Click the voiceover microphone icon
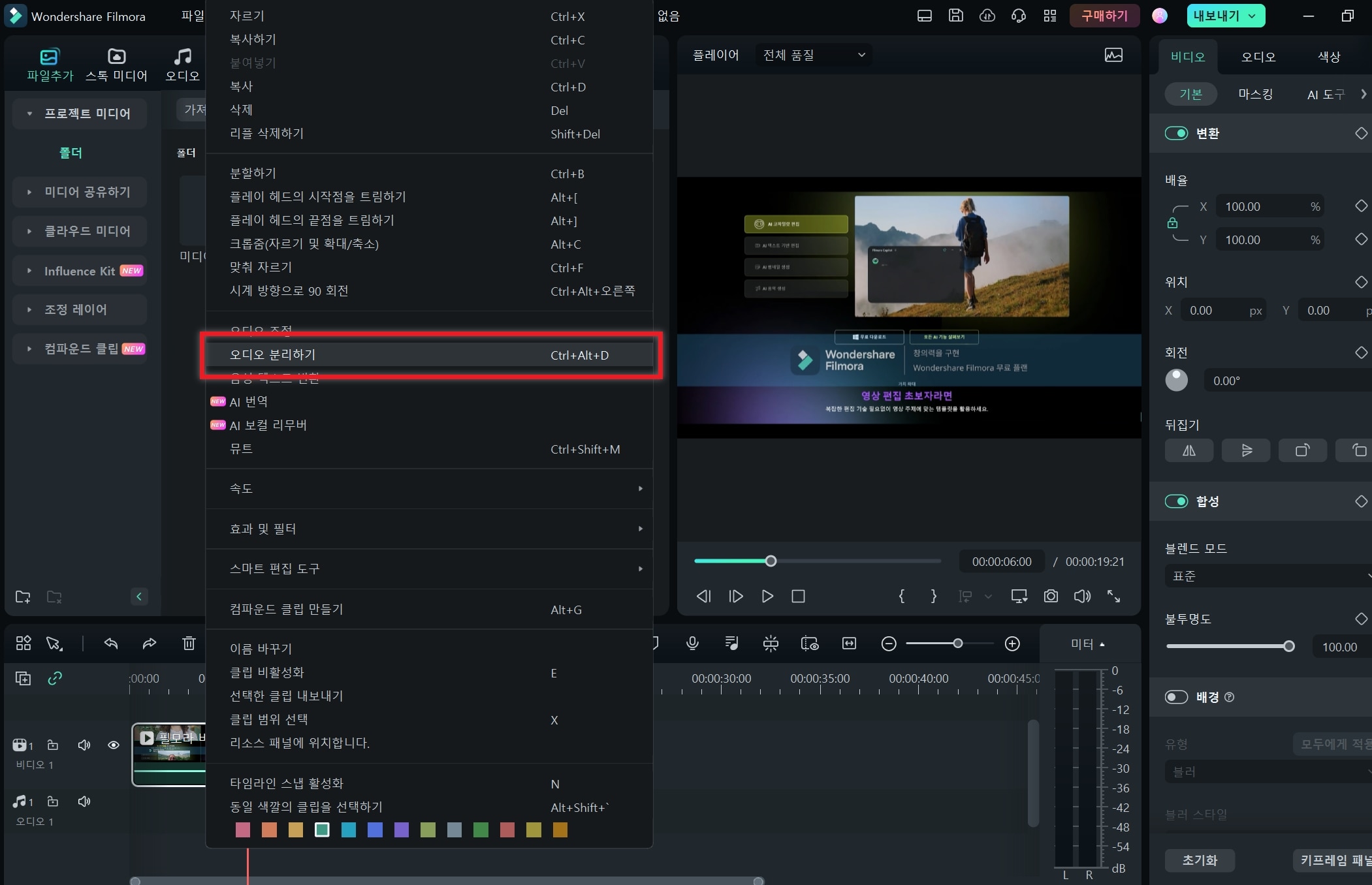Viewport: 1372px width, 885px height. [692, 644]
